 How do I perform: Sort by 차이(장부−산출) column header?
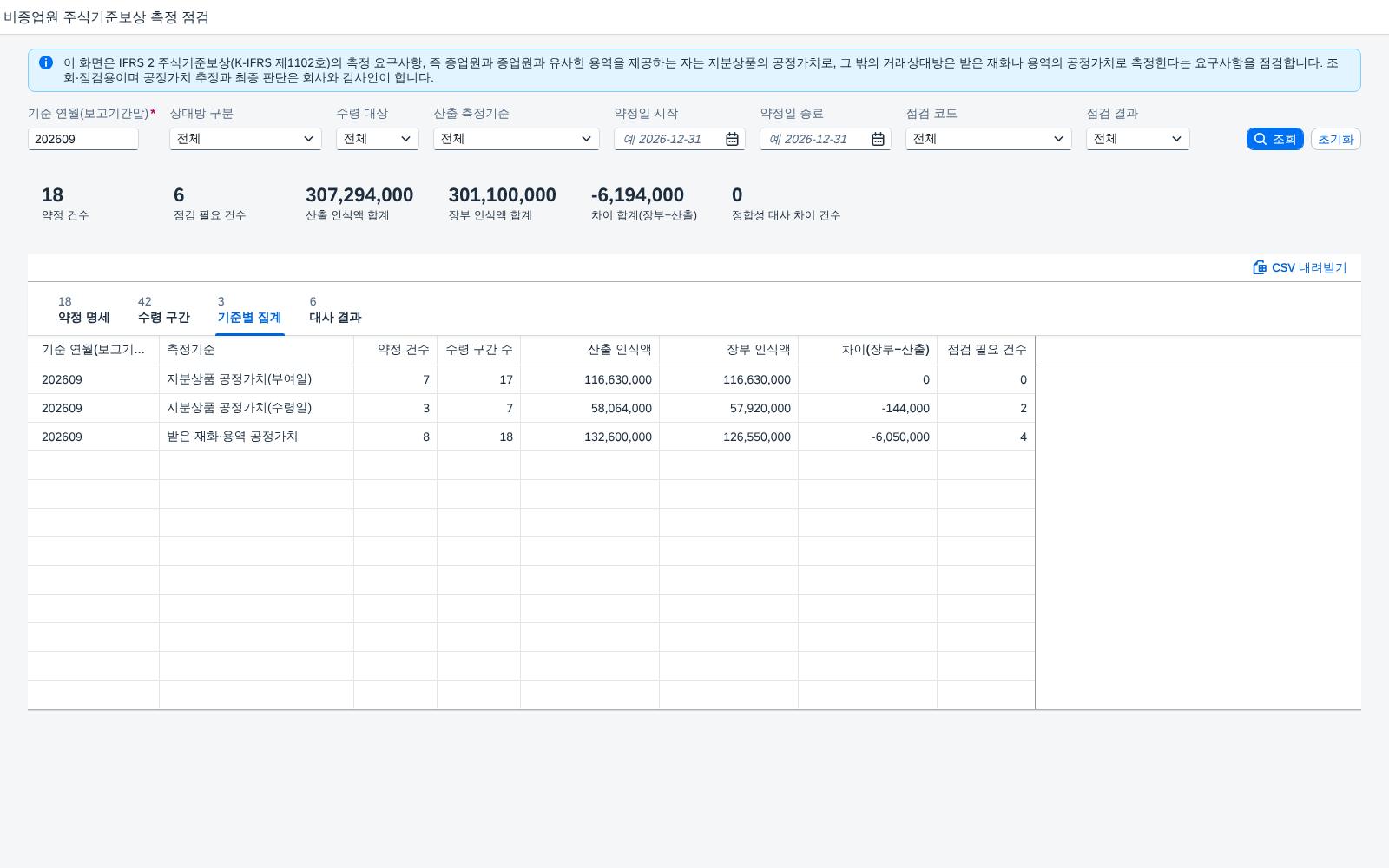867,350
